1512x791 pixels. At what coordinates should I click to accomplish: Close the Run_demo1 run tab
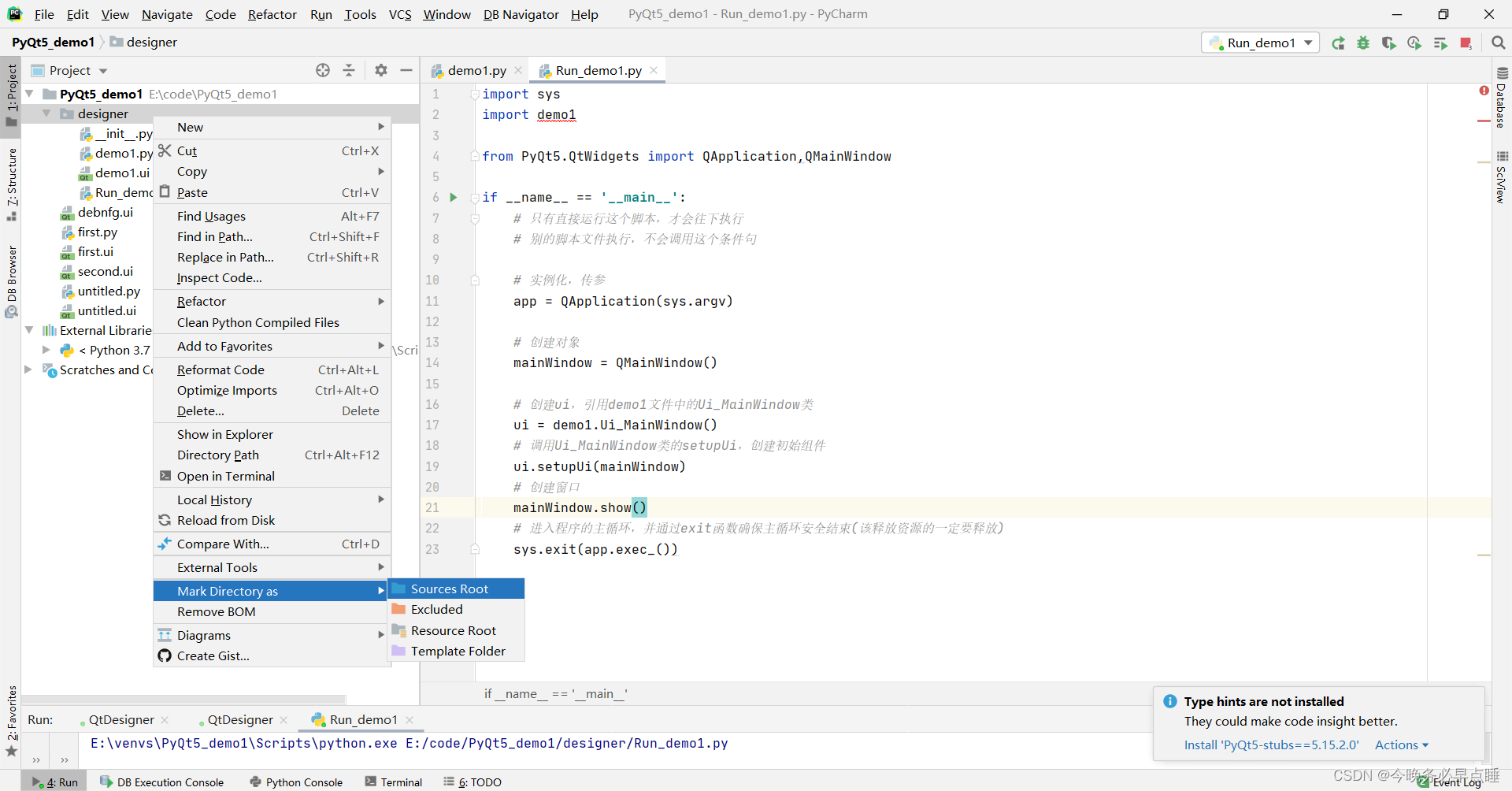click(x=409, y=719)
